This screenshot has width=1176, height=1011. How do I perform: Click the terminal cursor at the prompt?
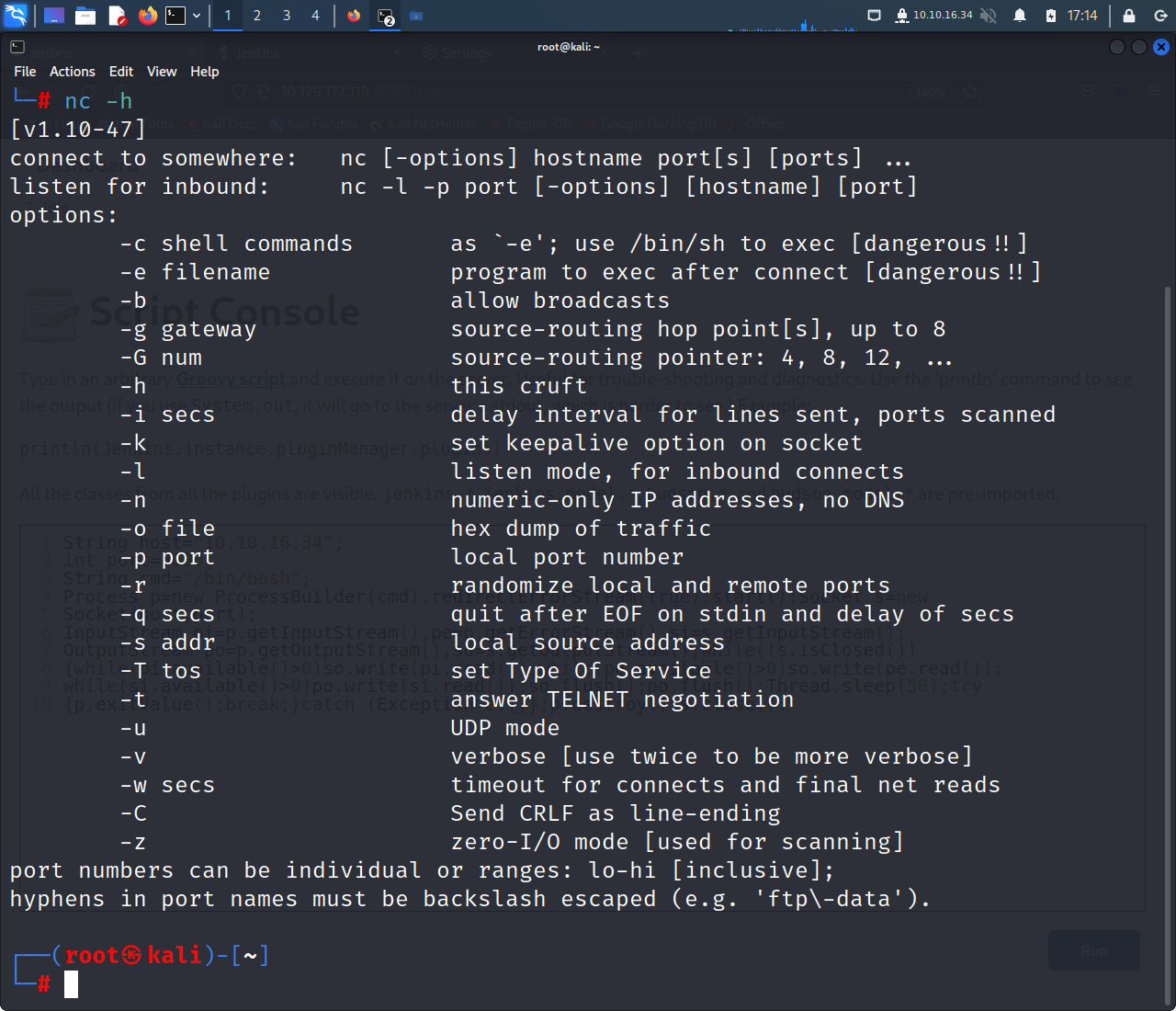point(72,984)
